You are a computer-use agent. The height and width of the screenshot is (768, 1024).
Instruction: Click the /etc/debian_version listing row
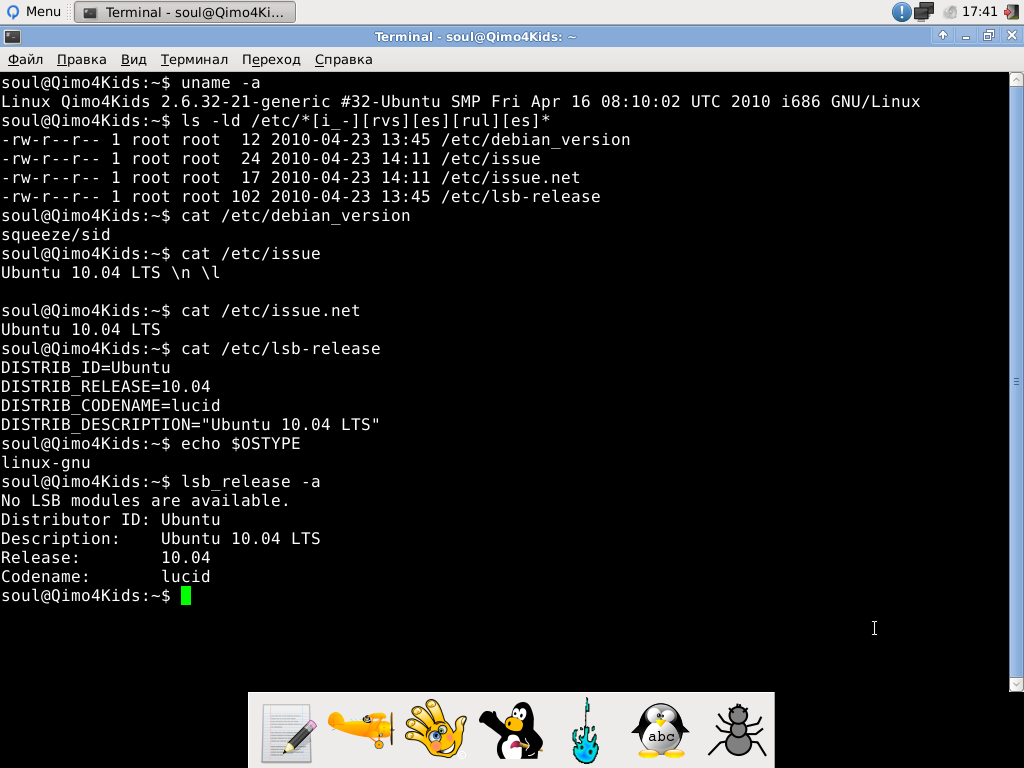315,140
